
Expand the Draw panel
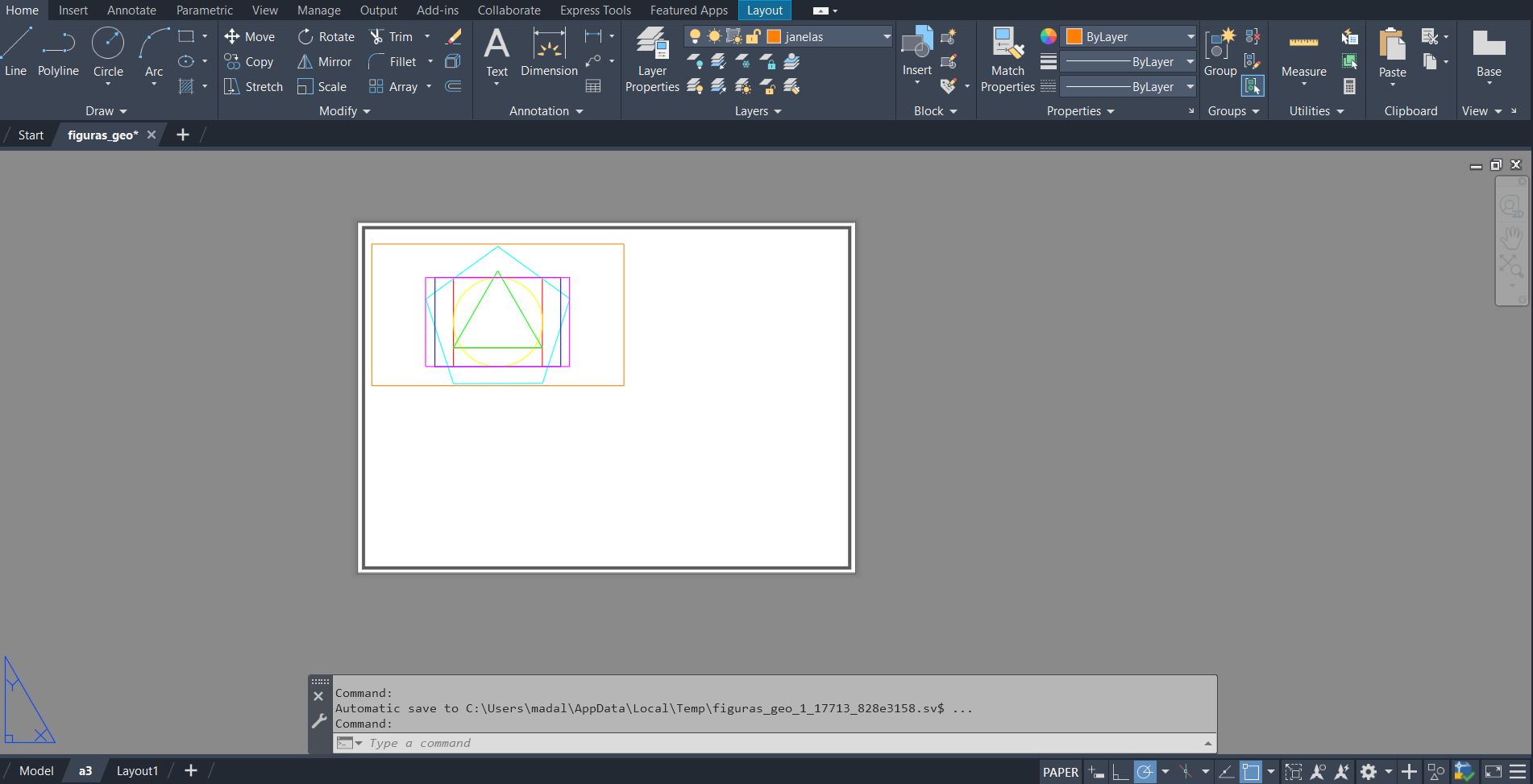106,111
